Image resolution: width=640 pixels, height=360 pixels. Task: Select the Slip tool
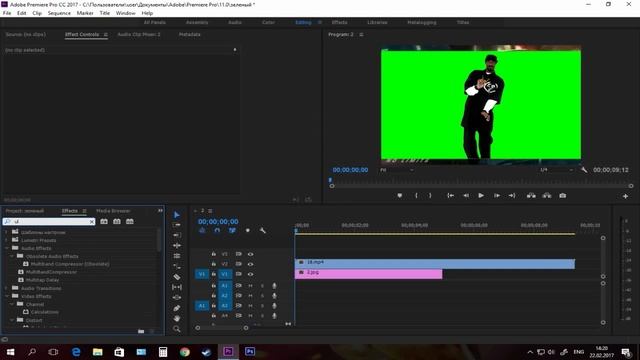click(177, 287)
